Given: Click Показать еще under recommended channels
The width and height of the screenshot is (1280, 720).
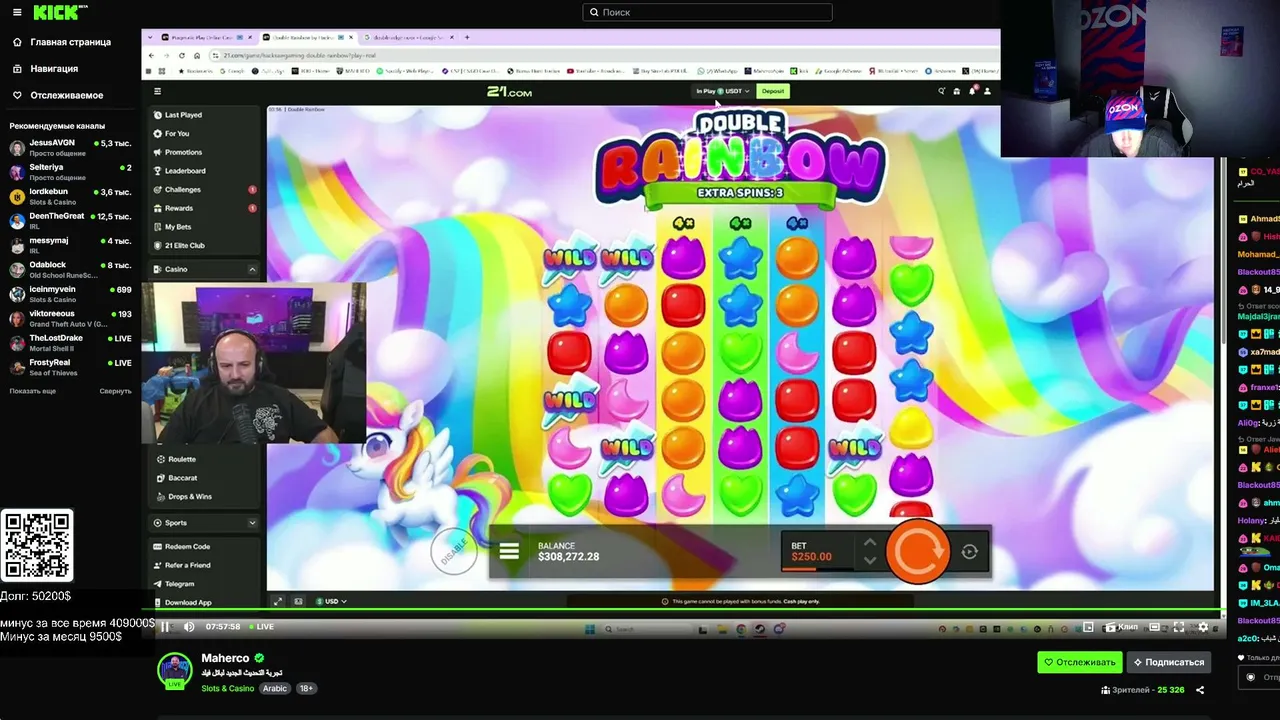Looking at the screenshot, I should (x=33, y=391).
